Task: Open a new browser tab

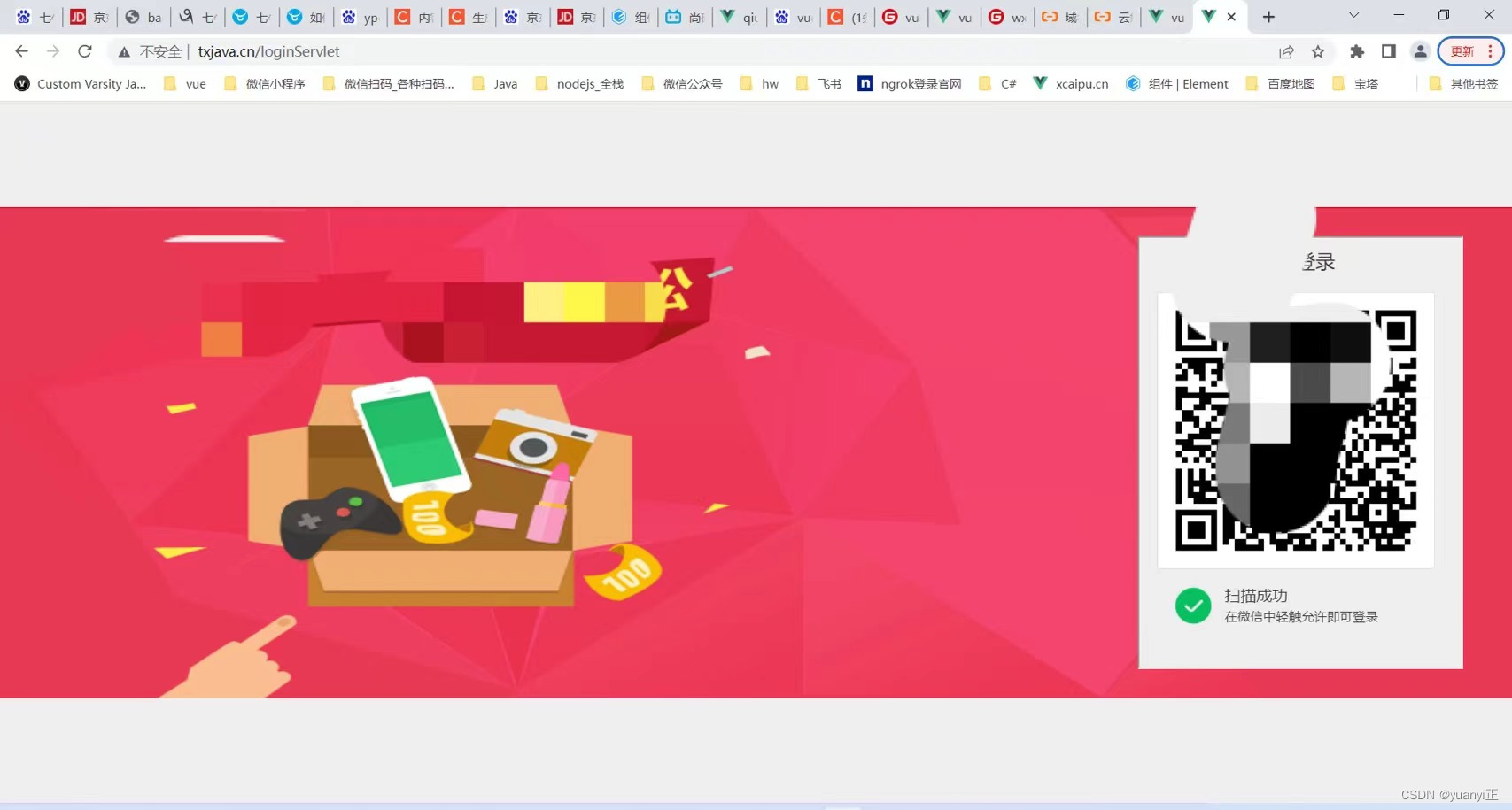Action: click(x=1268, y=17)
